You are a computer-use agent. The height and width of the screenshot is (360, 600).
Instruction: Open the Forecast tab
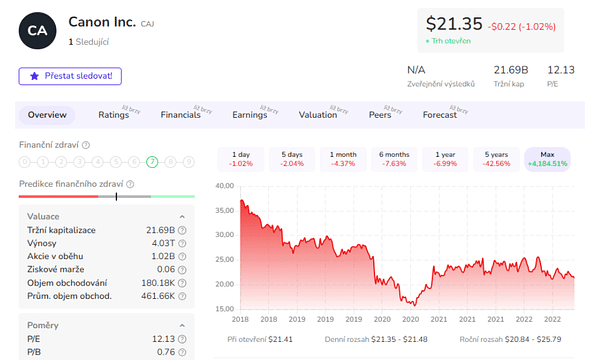pyautogui.click(x=440, y=115)
